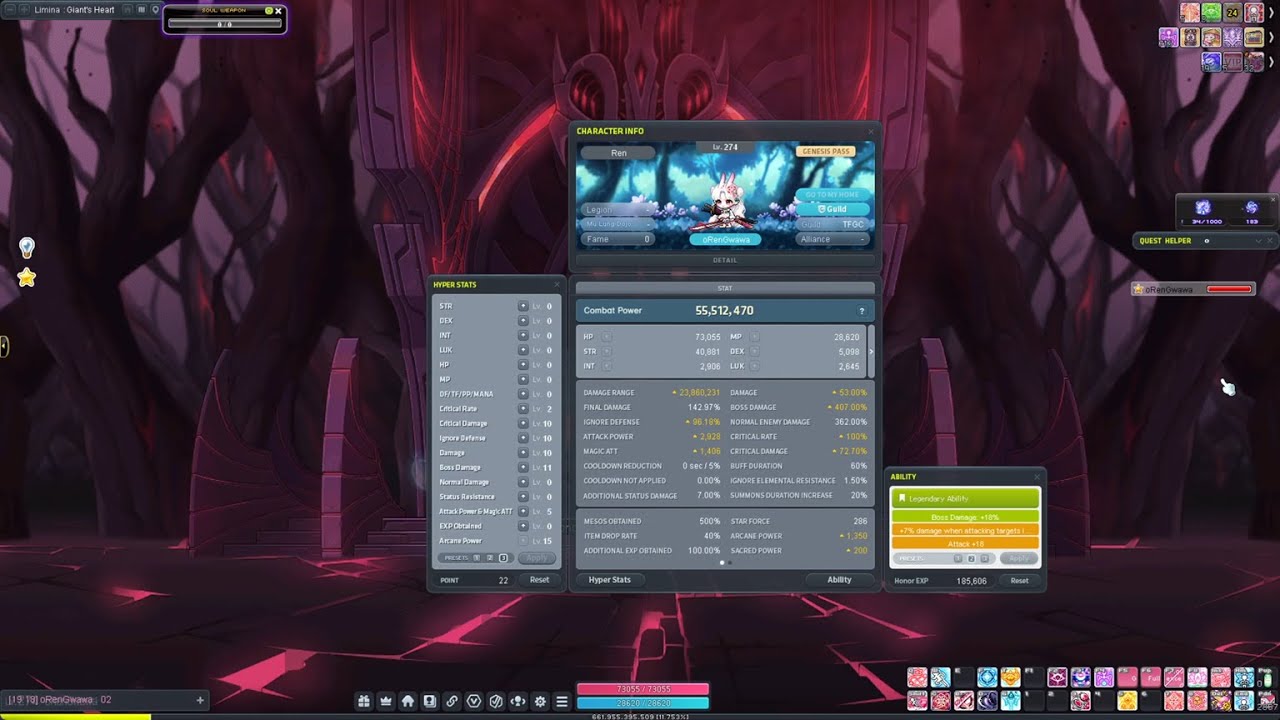Expand the third buff icon row arrow

(x=1271, y=61)
